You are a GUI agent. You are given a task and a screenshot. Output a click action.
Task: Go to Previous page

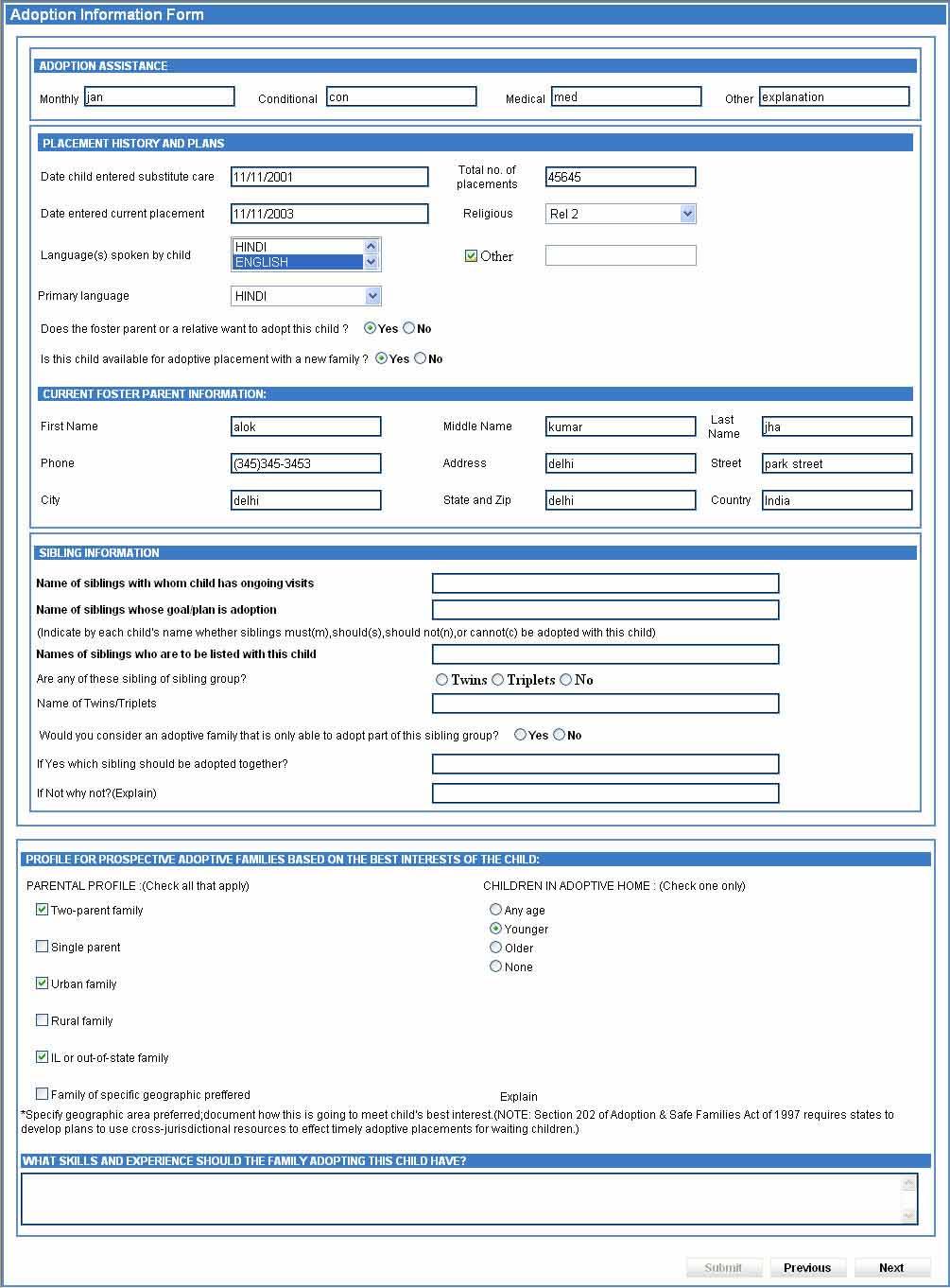tap(807, 1268)
